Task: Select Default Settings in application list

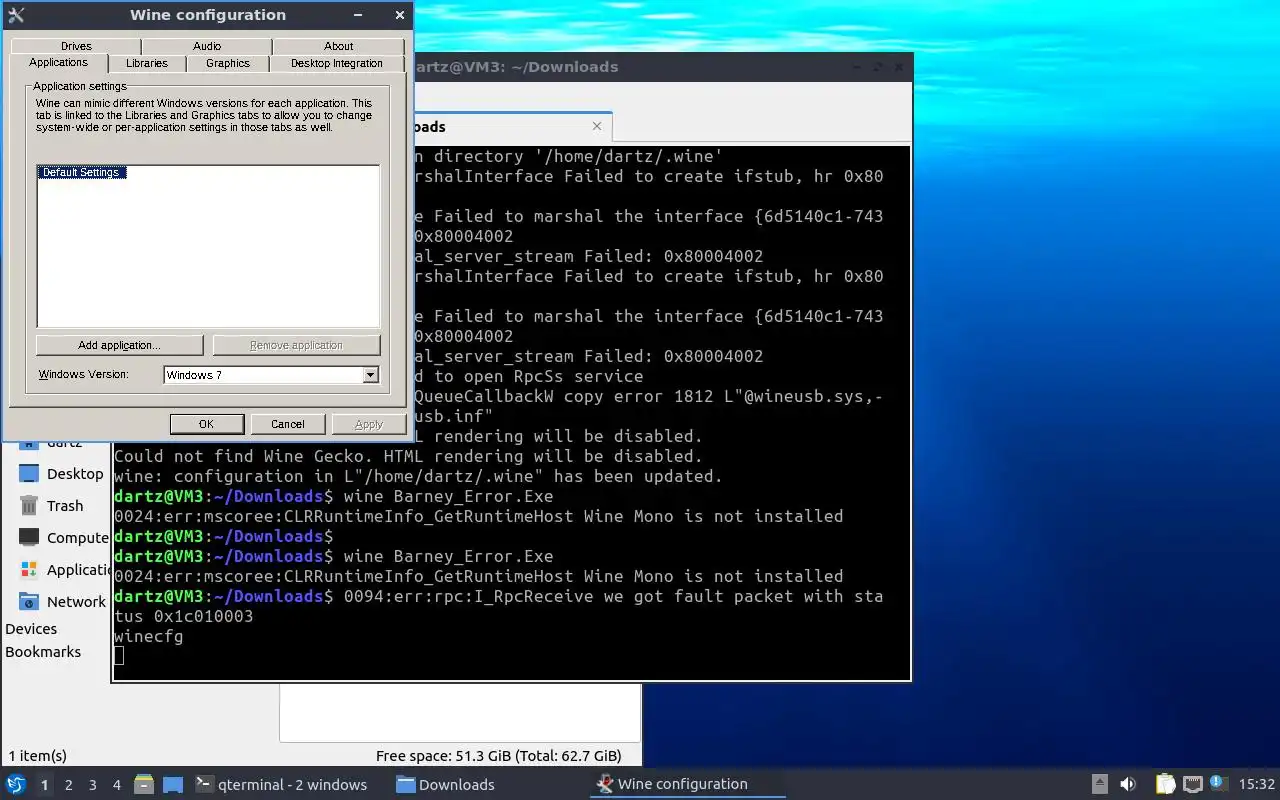Action: click(x=81, y=172)
